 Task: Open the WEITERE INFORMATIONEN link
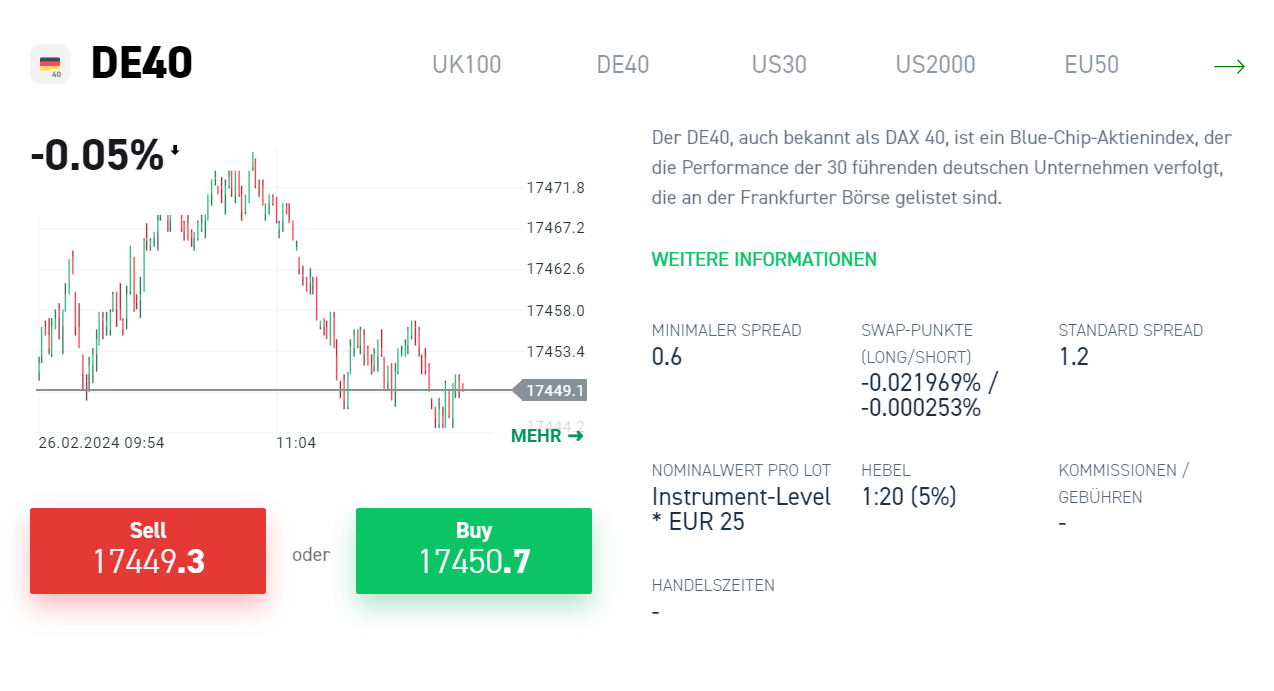(x=763, y=259)
